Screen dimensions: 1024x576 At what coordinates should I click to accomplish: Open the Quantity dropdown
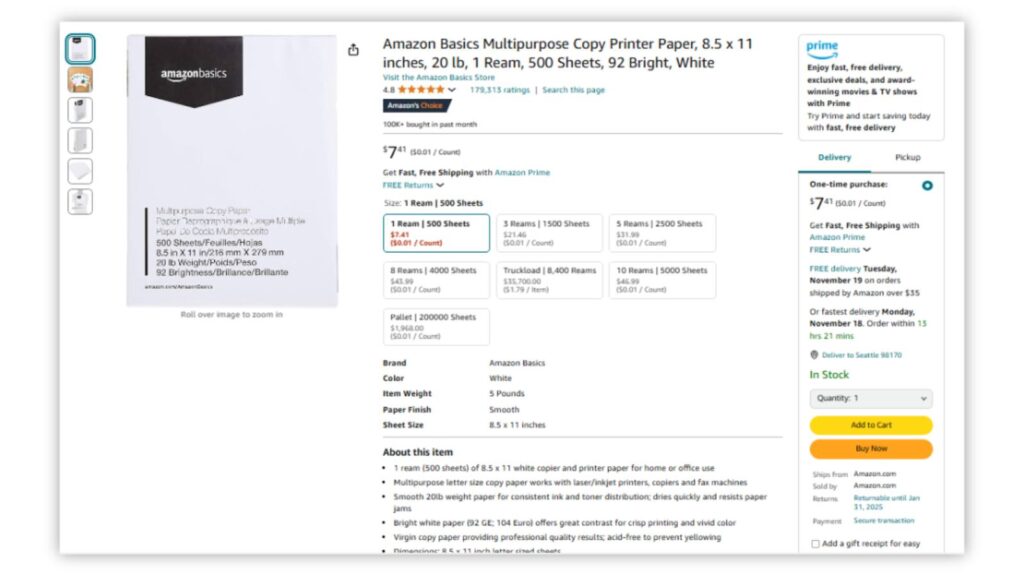(870, 398)
